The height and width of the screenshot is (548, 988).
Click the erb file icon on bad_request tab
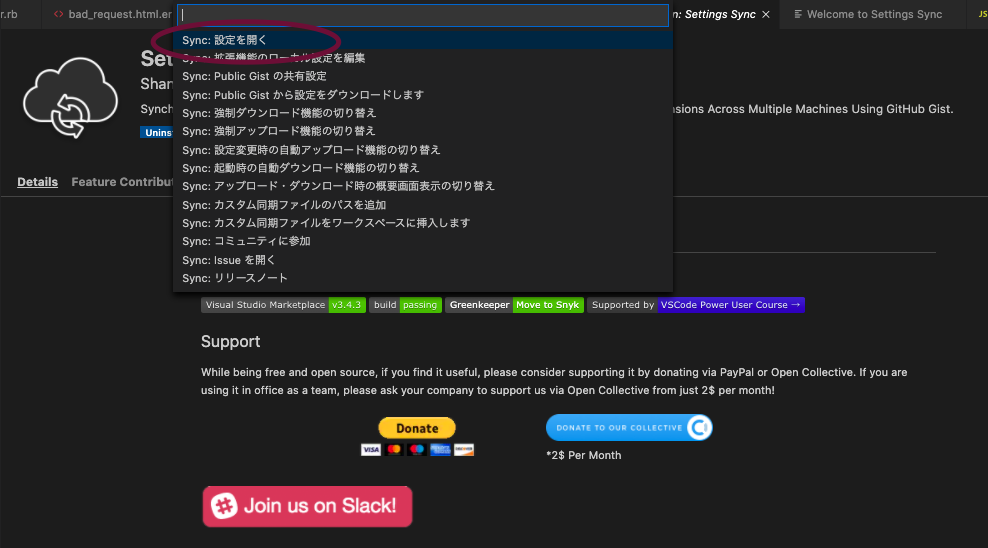(59, 14)
